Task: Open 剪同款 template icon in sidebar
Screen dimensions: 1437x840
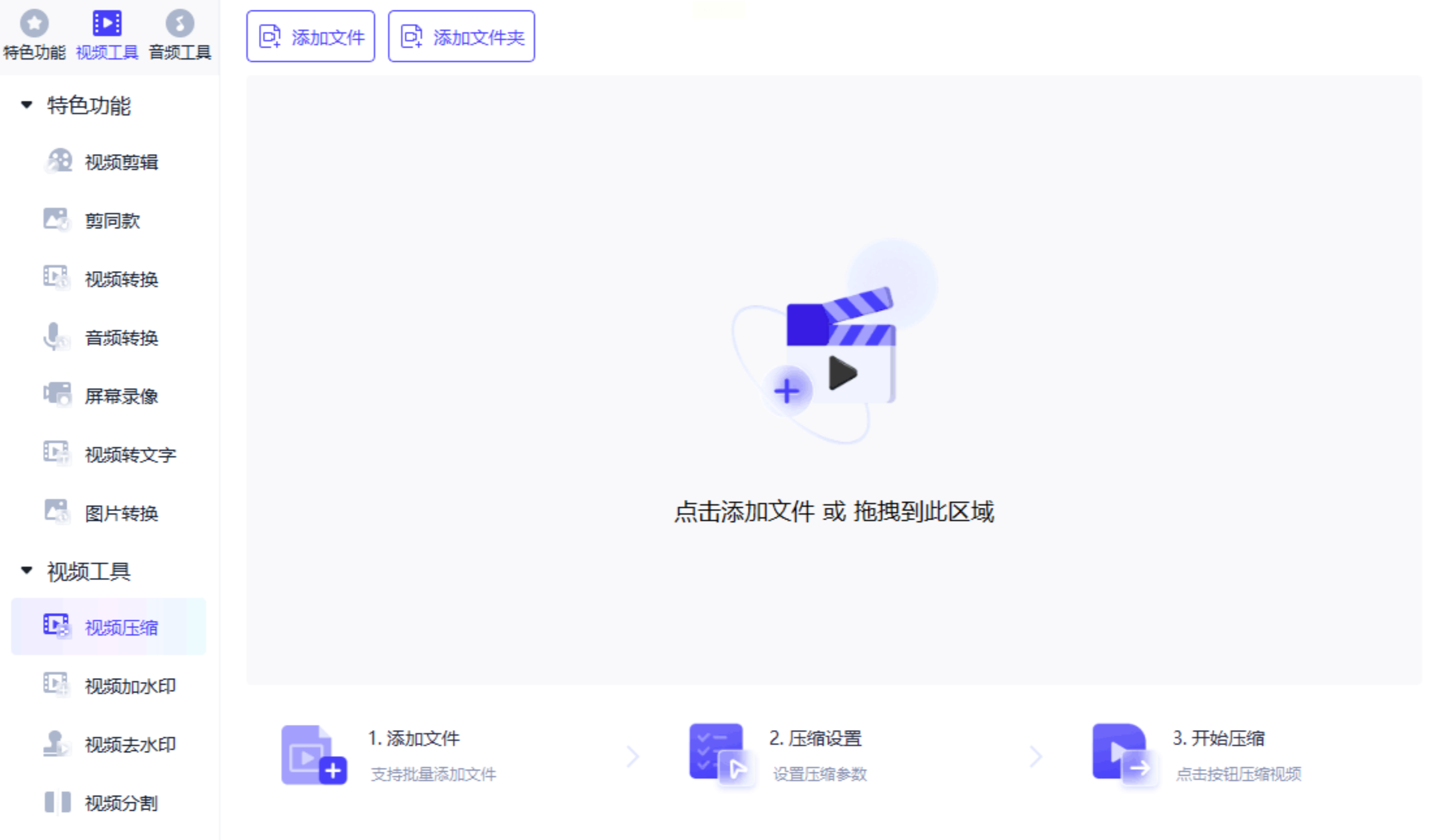Action: click(56, 219)
